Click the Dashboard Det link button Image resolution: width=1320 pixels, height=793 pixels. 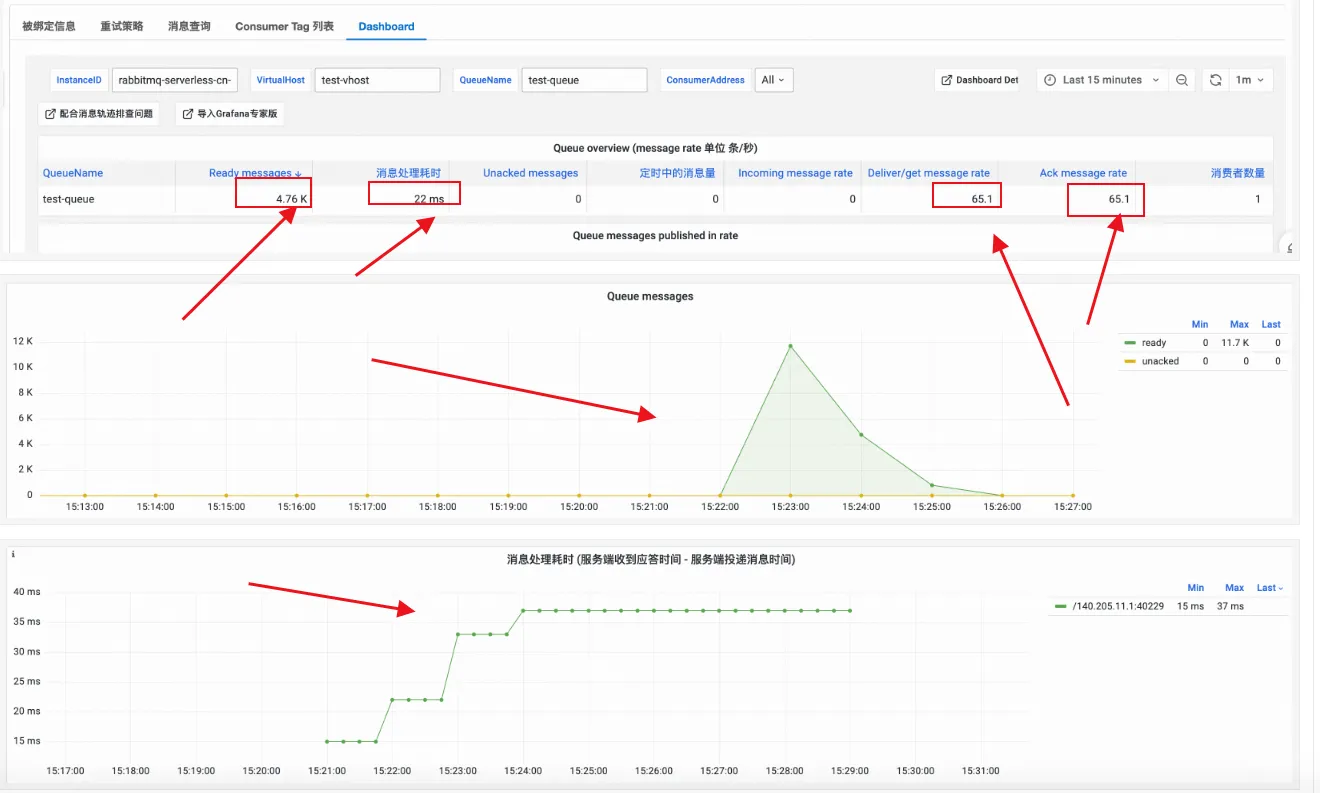tap(977, 80)
